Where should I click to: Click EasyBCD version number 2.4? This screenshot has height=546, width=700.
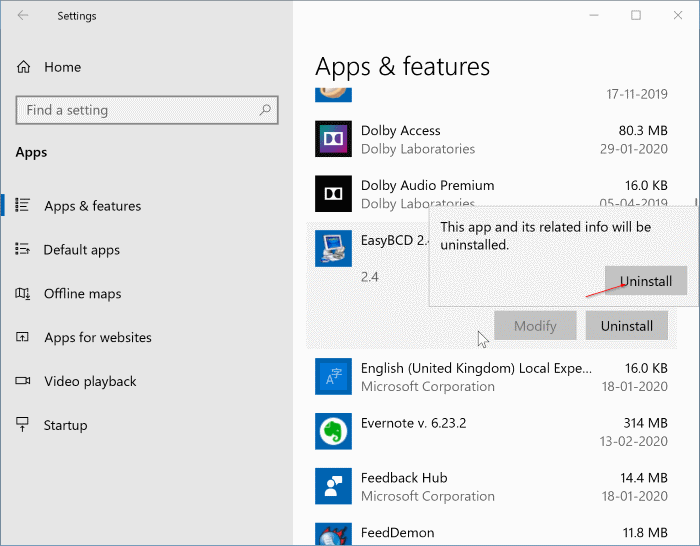(x=369, y=277)
